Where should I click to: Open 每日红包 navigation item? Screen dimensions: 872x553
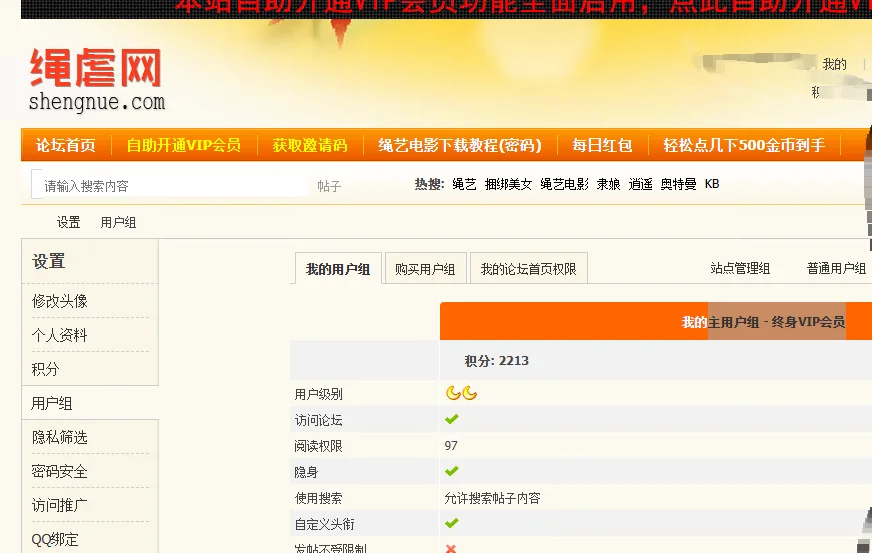click(602, 145)
